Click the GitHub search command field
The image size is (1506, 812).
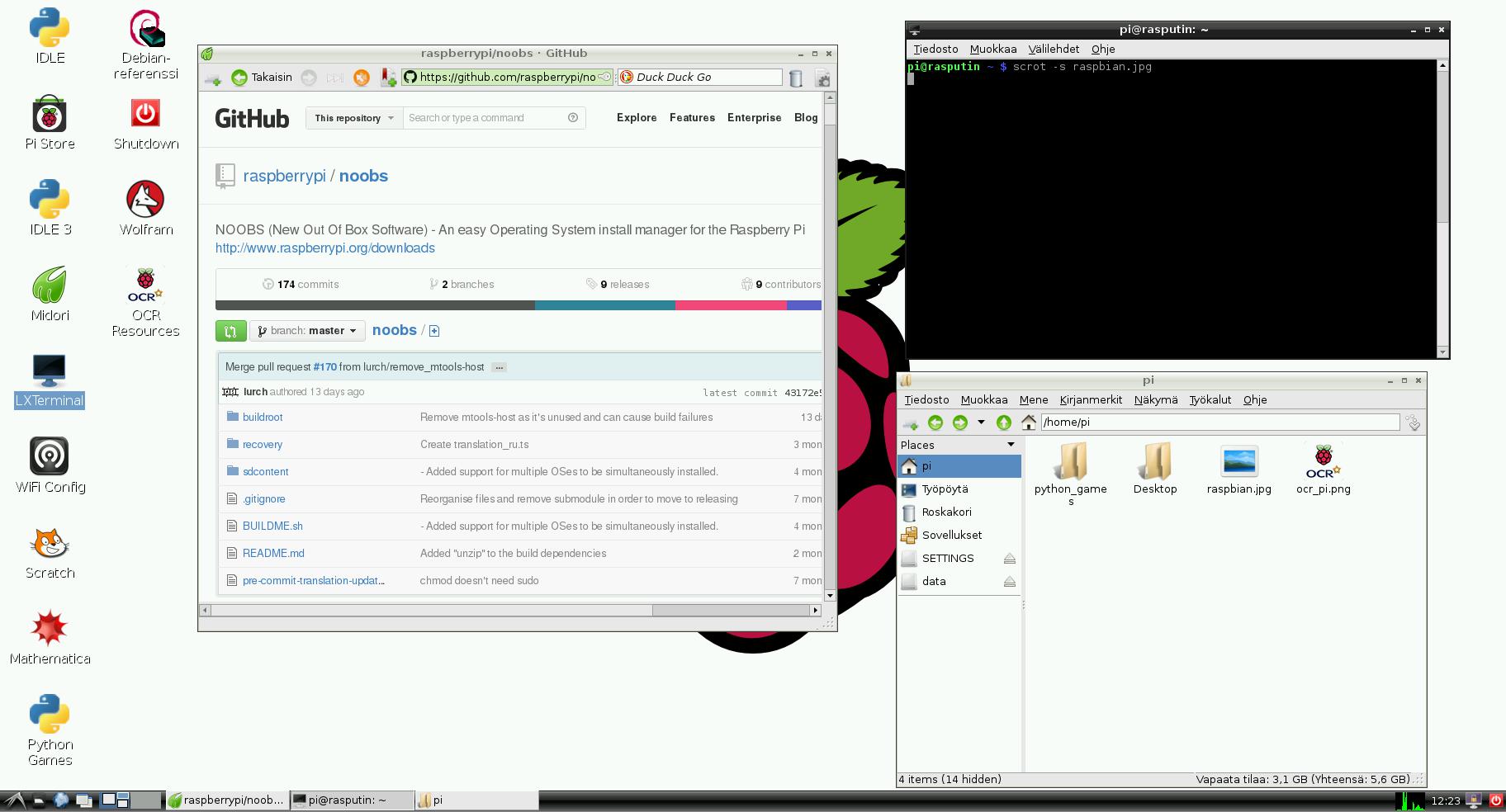[x=494, y=118]
